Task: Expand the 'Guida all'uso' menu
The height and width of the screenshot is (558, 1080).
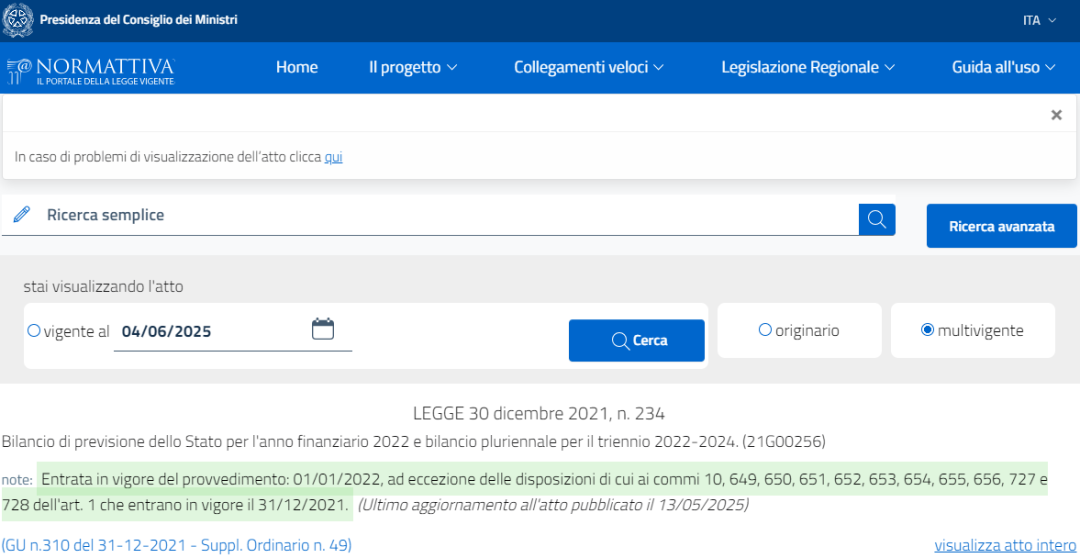Action: pyautogui.click(x=1004, y=68)
